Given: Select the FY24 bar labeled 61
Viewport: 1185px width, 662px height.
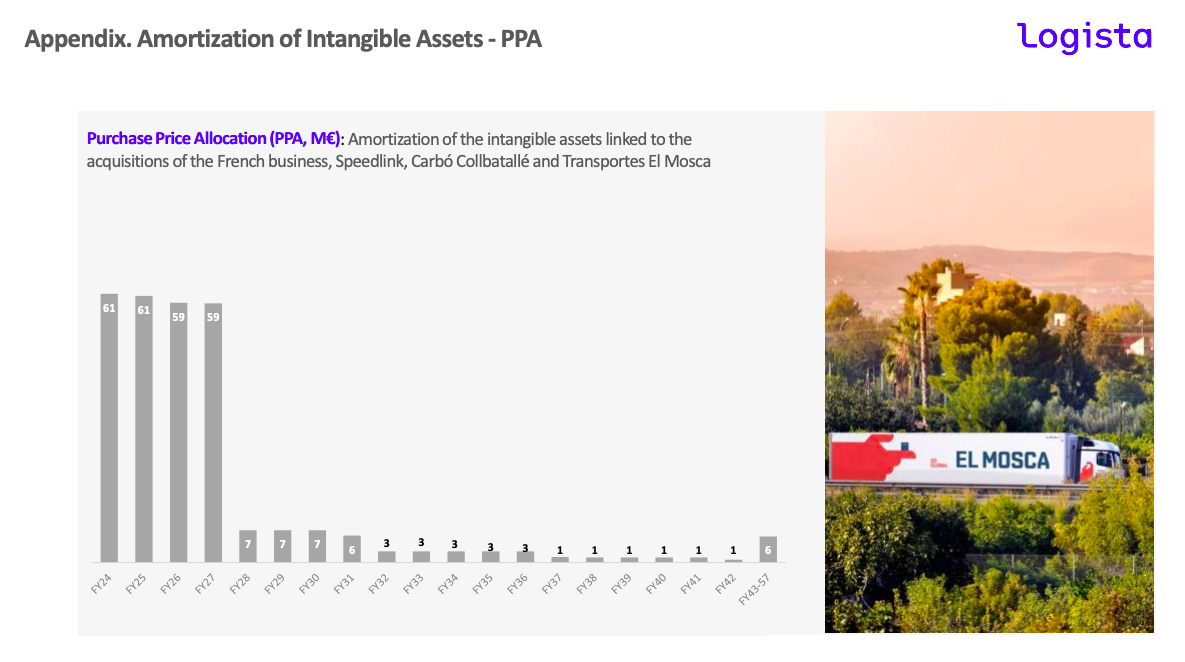Looking at the screenshot, I should 109,428.
